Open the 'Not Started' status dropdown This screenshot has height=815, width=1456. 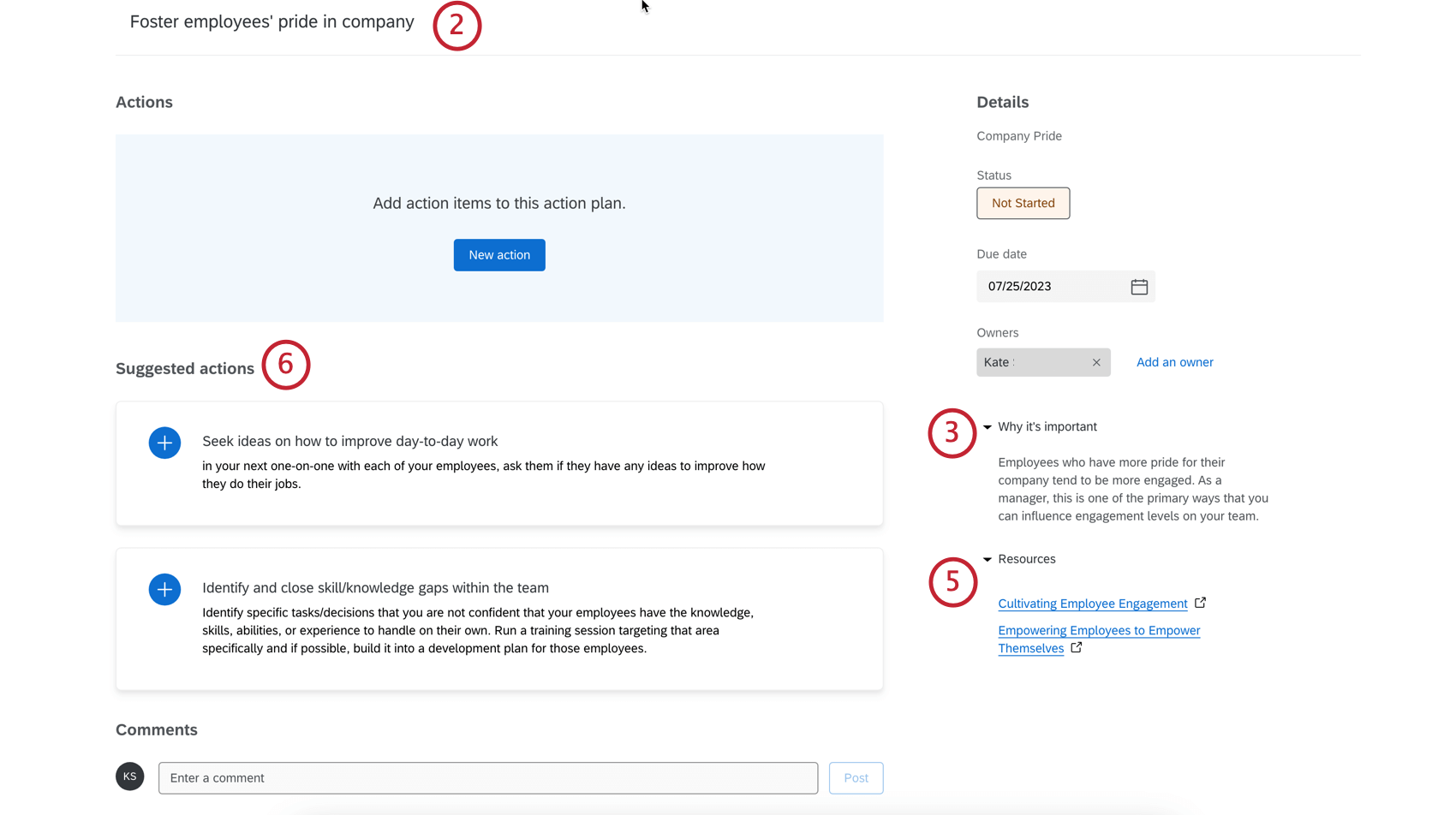point(1023,203)
